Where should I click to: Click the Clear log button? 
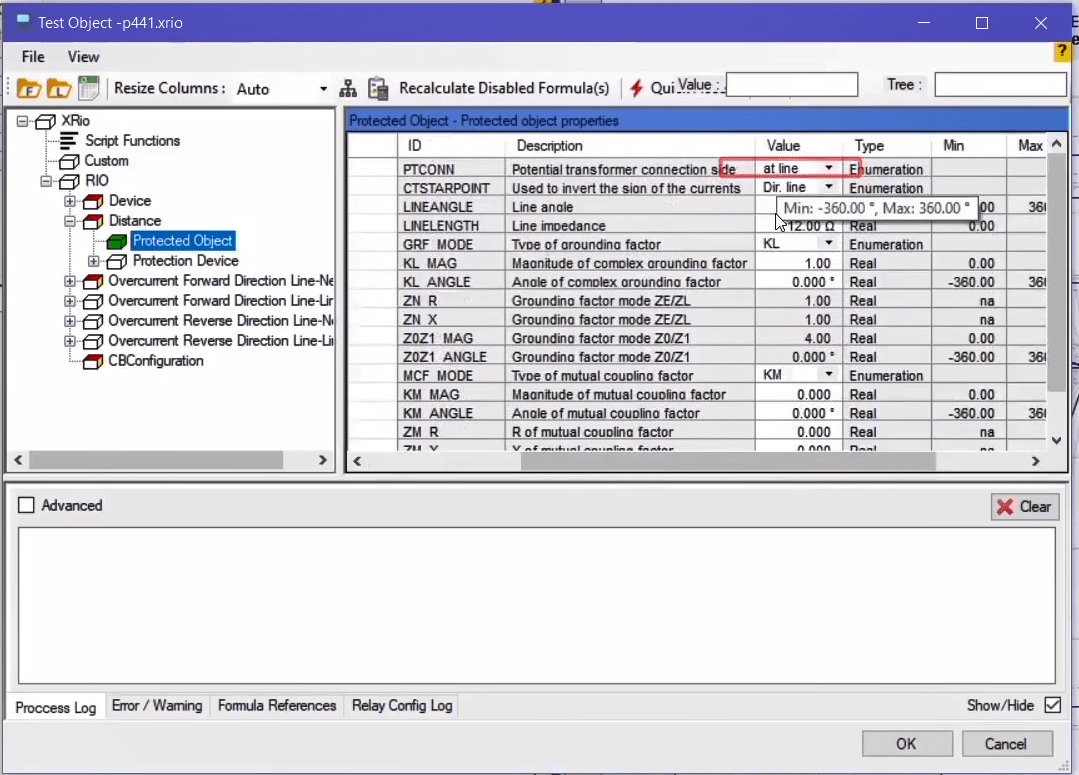coord(1024,507)
